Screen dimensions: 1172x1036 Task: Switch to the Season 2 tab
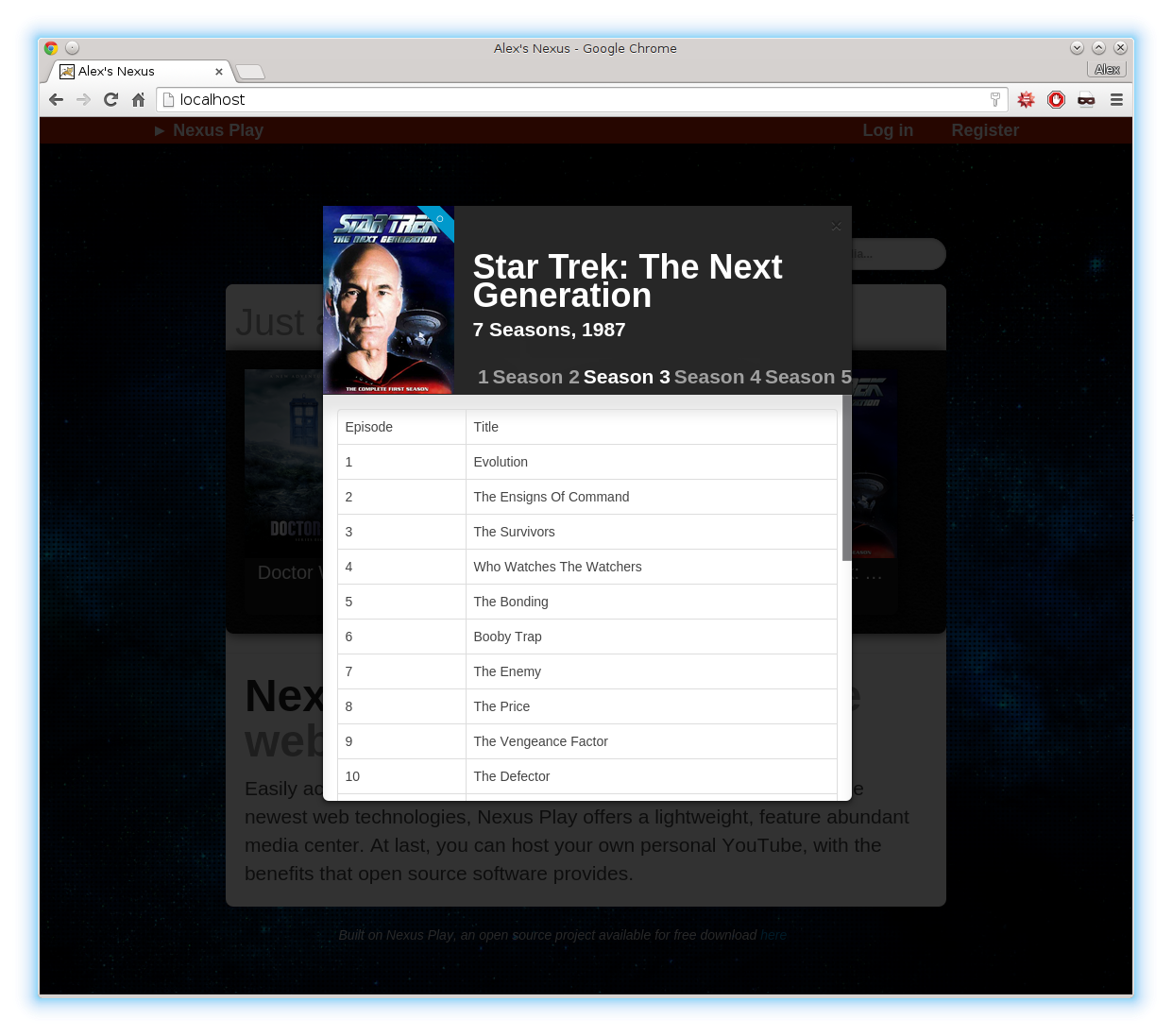(x=535, y=377)
